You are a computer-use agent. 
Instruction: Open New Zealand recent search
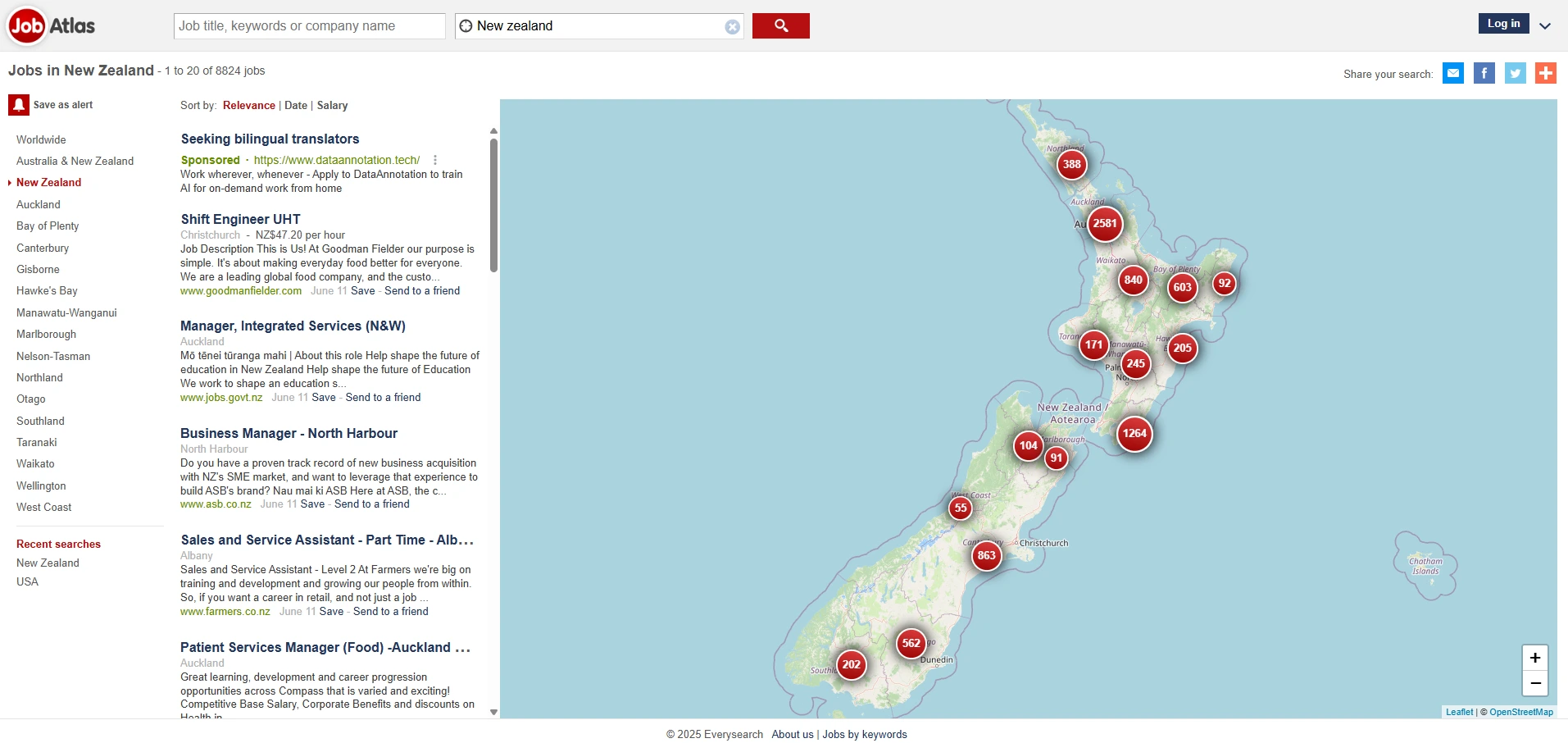(x=48, y=563)
